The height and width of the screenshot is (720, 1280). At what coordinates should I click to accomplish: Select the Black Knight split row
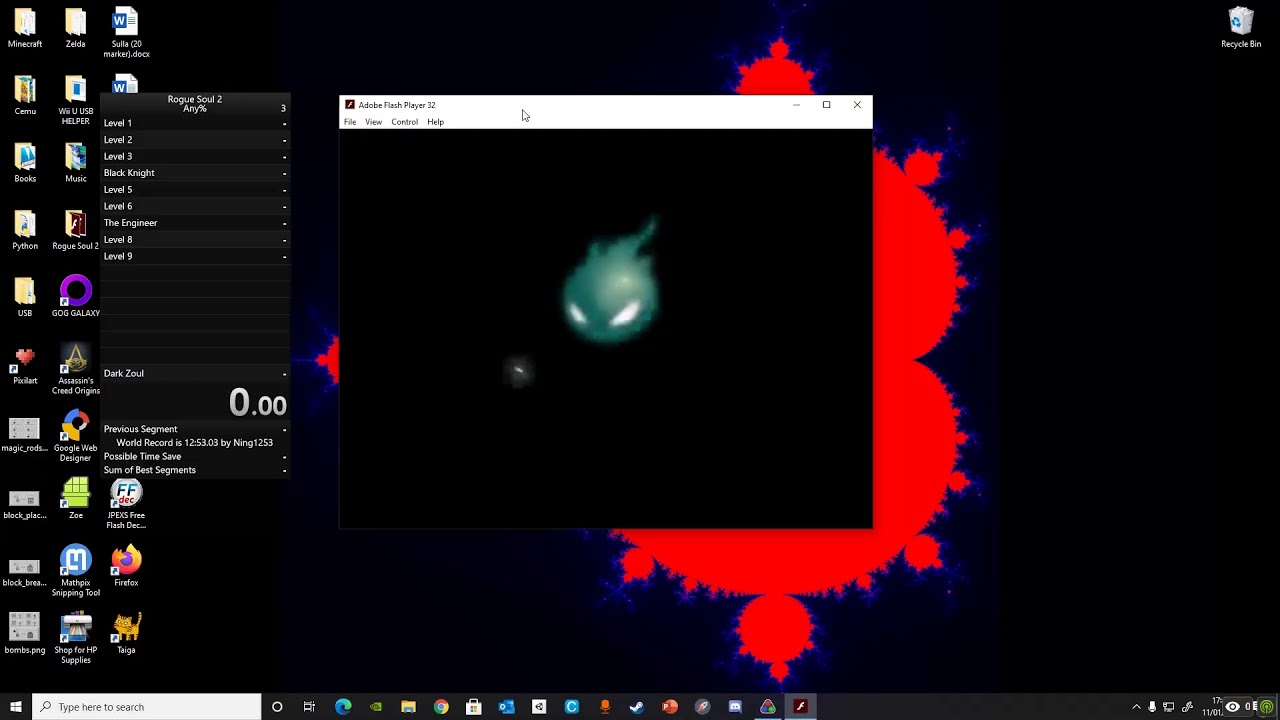195,173
